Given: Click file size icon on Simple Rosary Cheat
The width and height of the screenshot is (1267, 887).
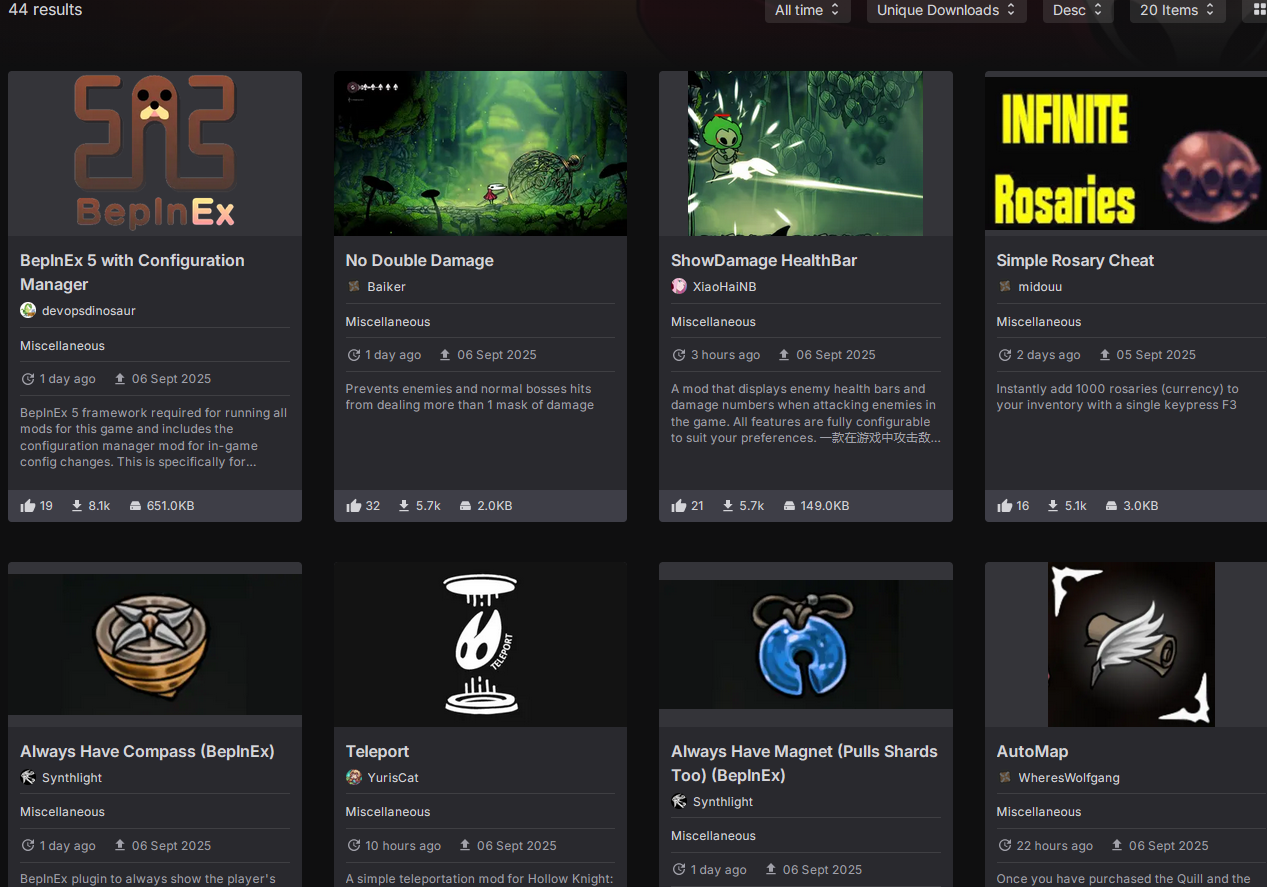Looking at the screenshot, I should (x=1112, y=506).
